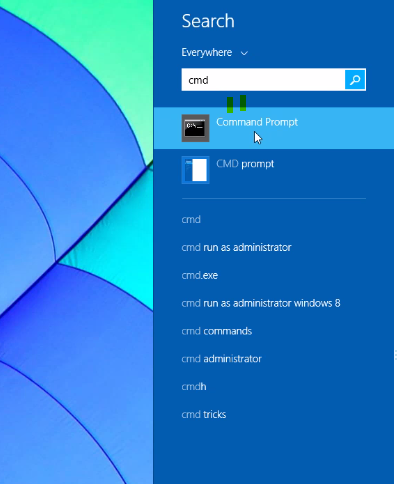Screen dimensions: 401x484
Task: Click the CMD prompt result icon
Action: (195, 170)
